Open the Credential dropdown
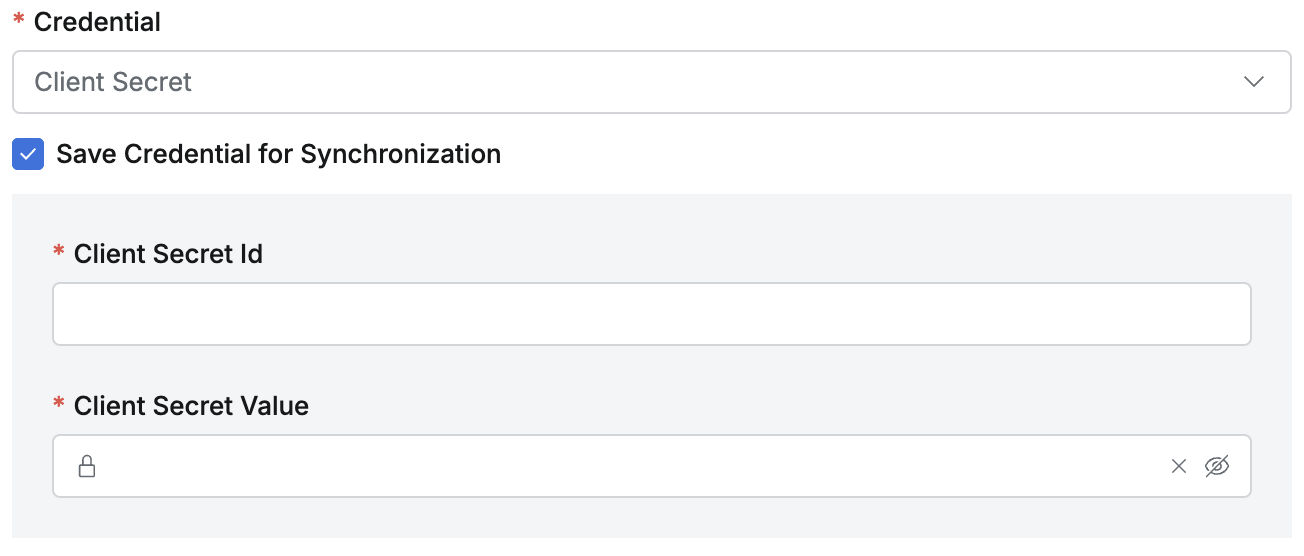Viewport: 1304px width, 556px height. click(x=651, y=82)
